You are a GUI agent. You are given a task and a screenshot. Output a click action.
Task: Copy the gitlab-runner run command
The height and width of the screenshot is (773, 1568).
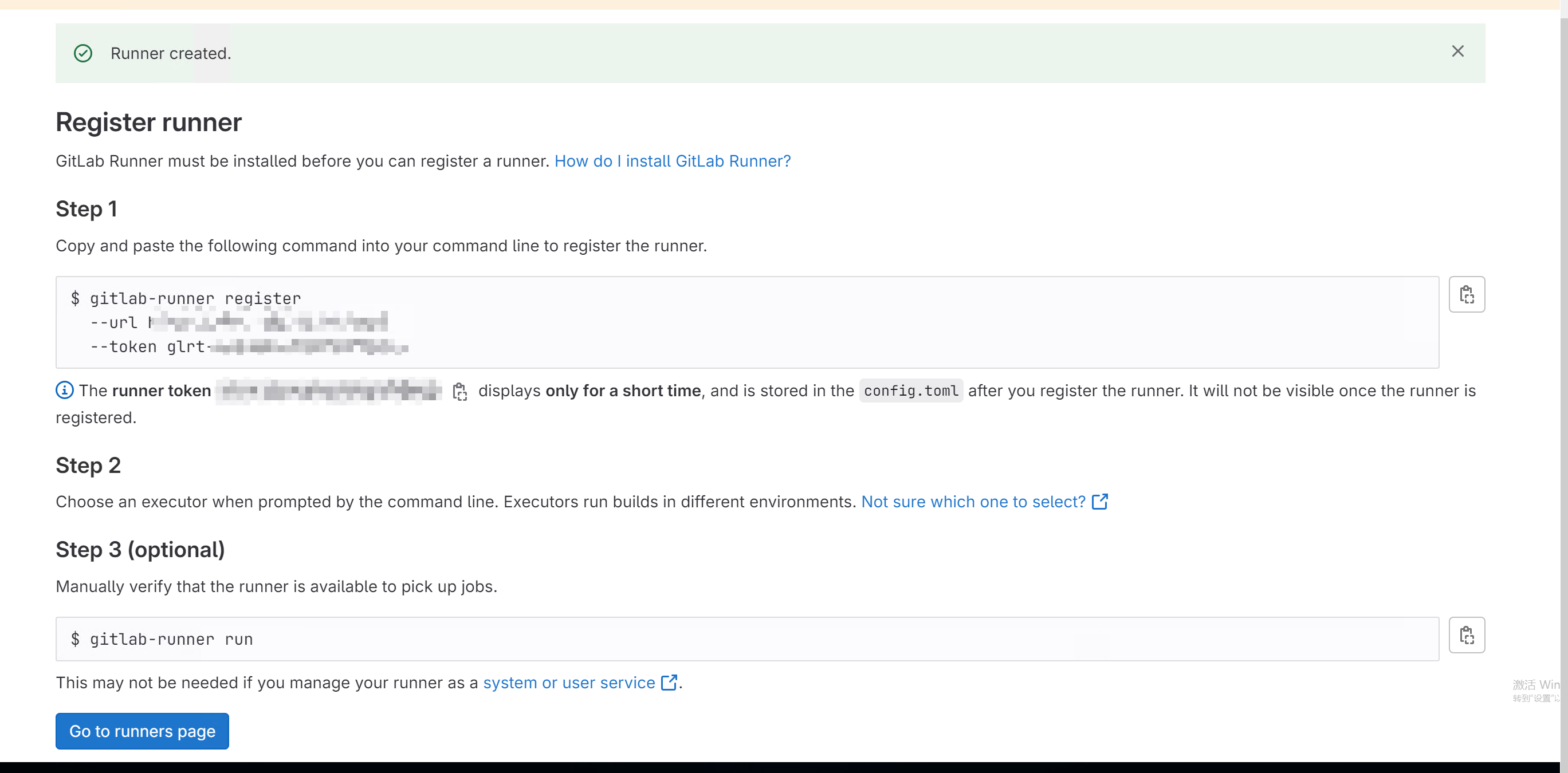click(1467, 635)
